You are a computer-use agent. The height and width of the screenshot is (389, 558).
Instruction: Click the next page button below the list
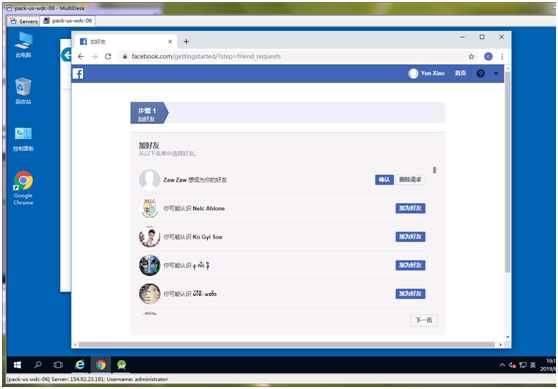pyautogui.click(x=423, y=320)
